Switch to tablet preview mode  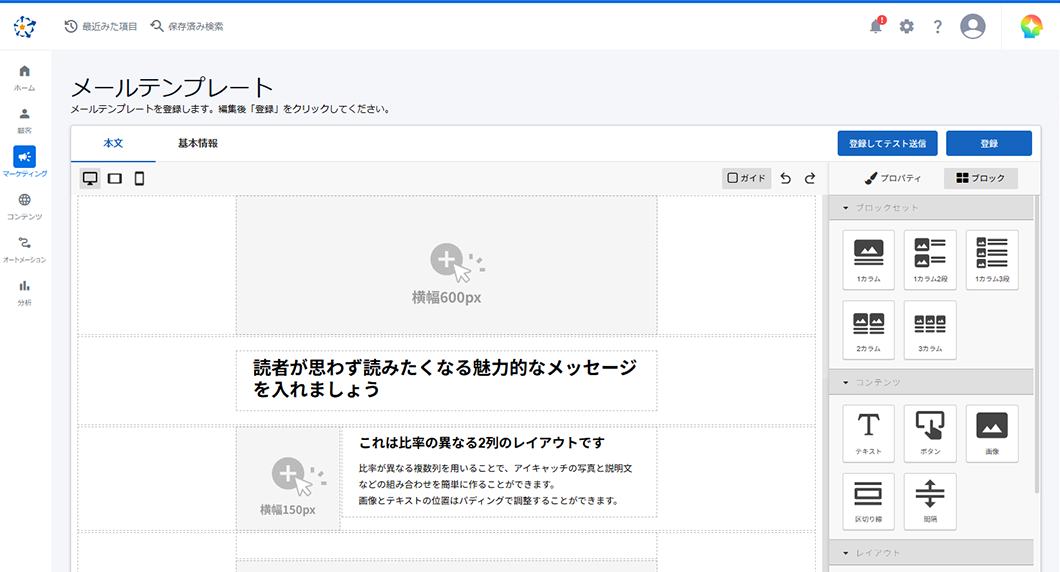[x=115, y=178]
